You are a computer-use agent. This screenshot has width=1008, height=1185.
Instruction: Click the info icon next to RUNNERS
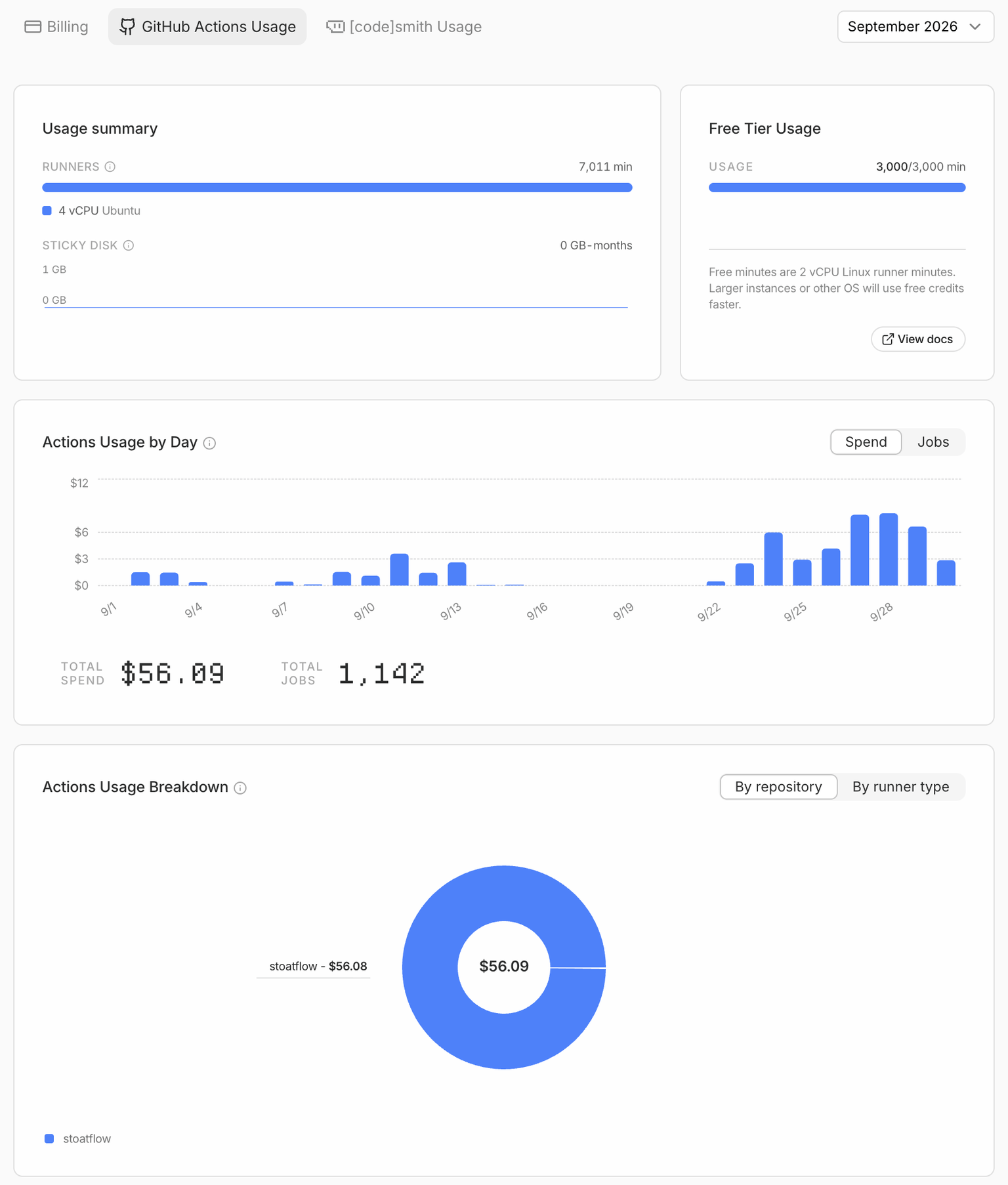(110, 167)
